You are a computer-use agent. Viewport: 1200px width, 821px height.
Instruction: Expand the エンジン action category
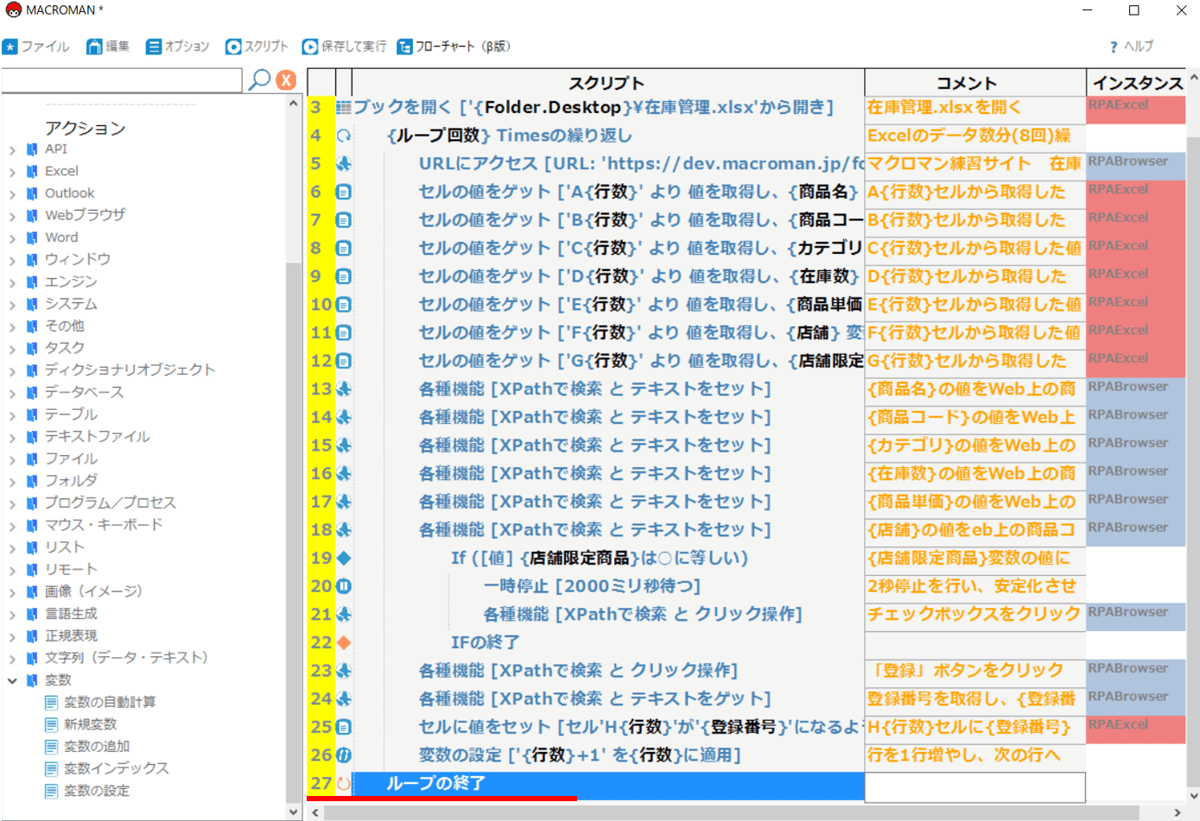(x=12, y=282)
